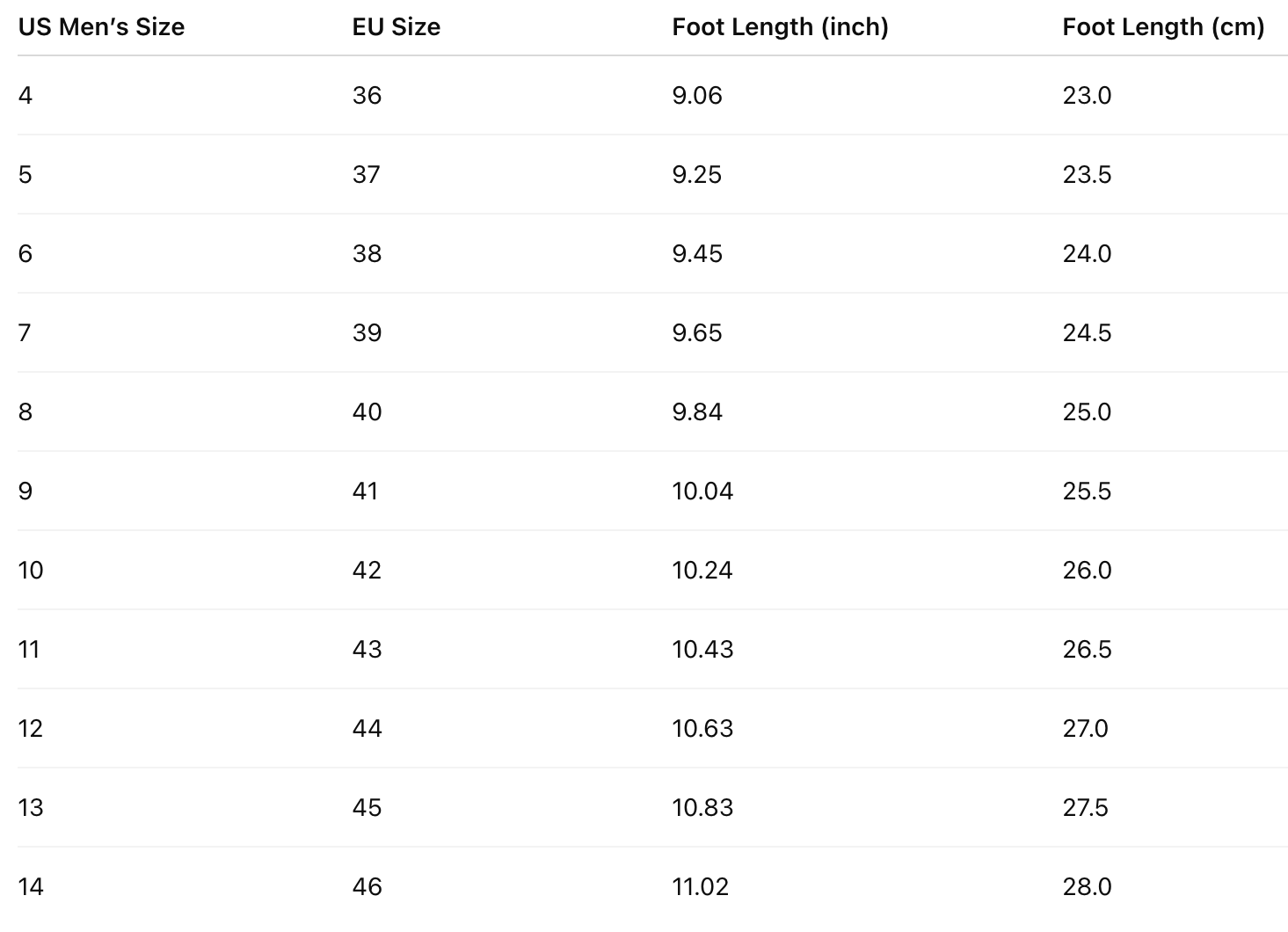Click the 24.0 cm foot length cell
1288x932 pixels.
(x=1087, y=253)
